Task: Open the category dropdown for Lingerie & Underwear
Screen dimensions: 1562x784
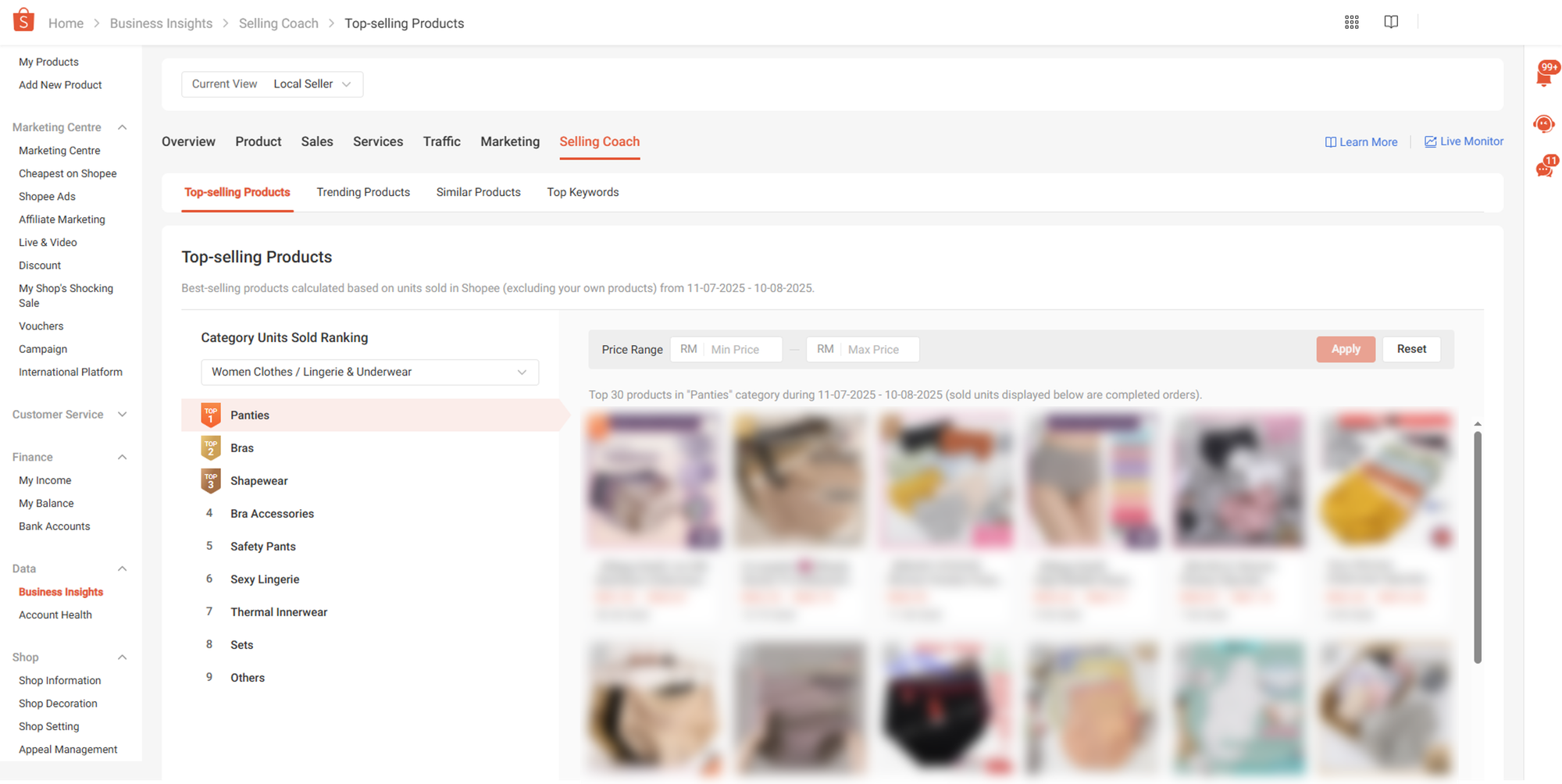Action: pyautogui.click(x=369, y=372)
